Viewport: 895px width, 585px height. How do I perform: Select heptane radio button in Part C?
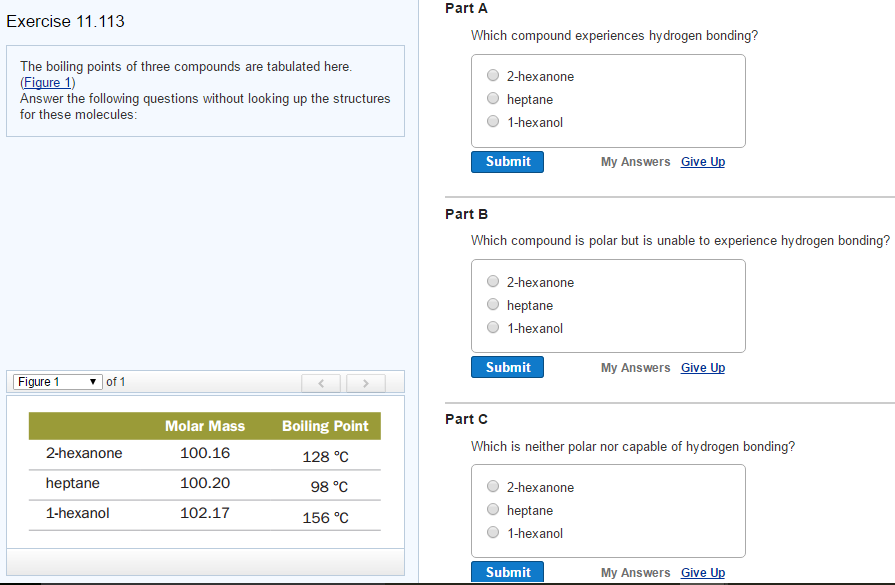coord(493,510)
